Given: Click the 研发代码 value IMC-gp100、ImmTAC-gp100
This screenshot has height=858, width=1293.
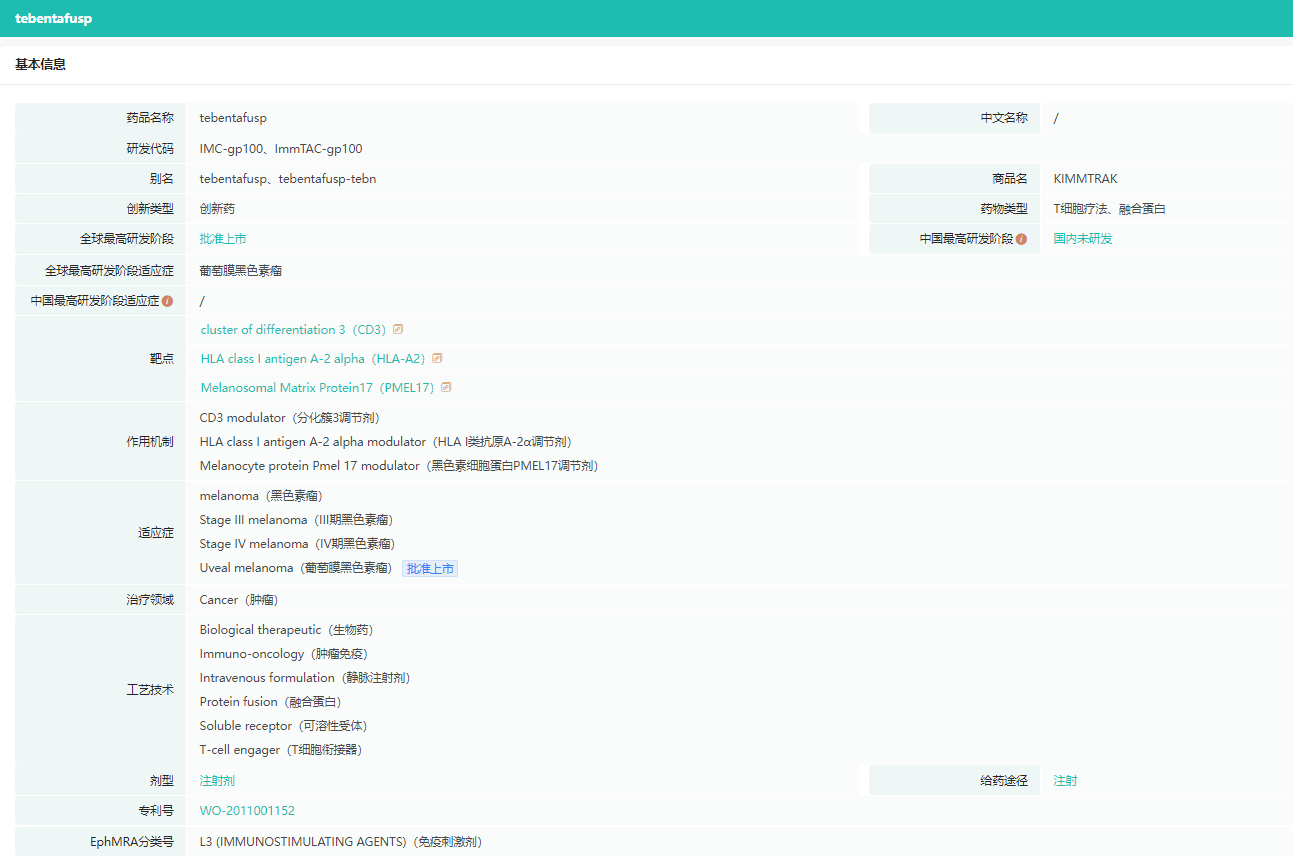Looking at the screenshot, I should pos(281,149).
